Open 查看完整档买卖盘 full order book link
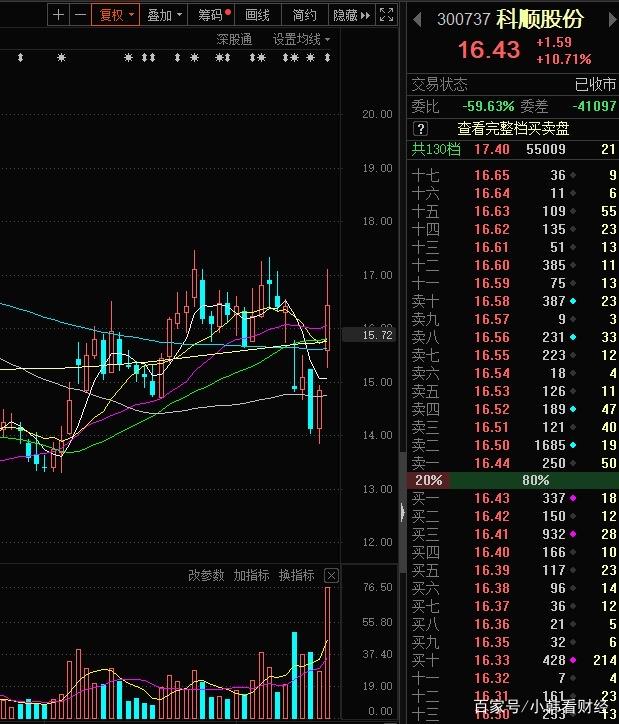 (x=514, y=129)
